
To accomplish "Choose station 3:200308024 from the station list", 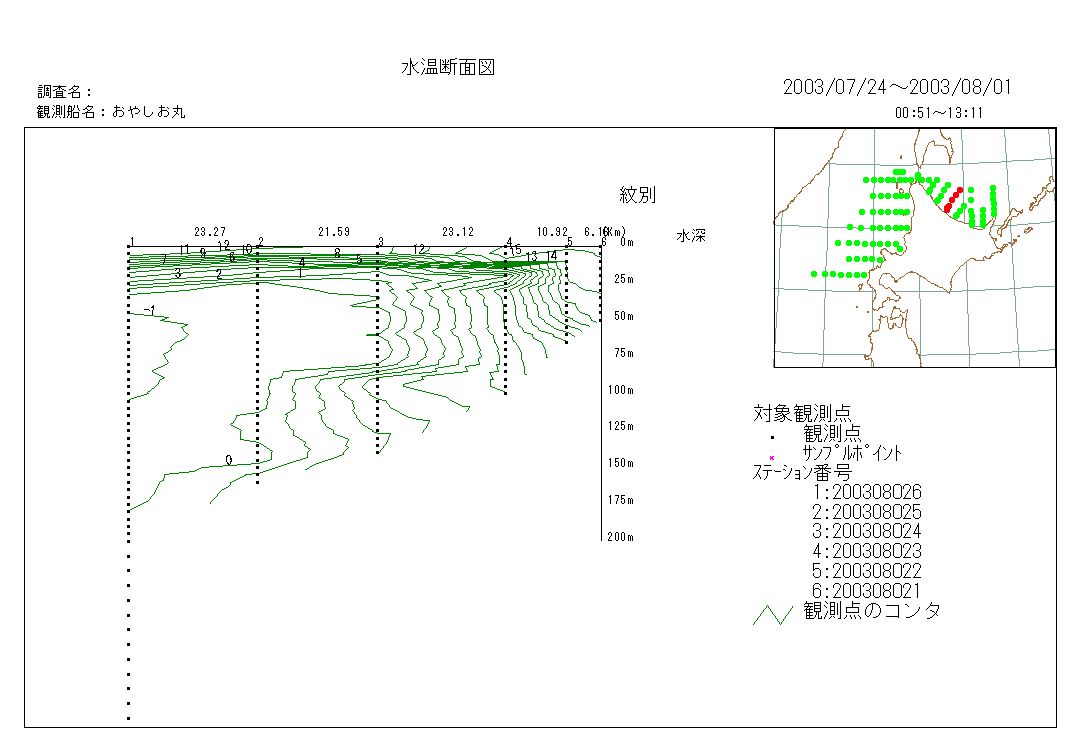I will click(x=866, y=531).
